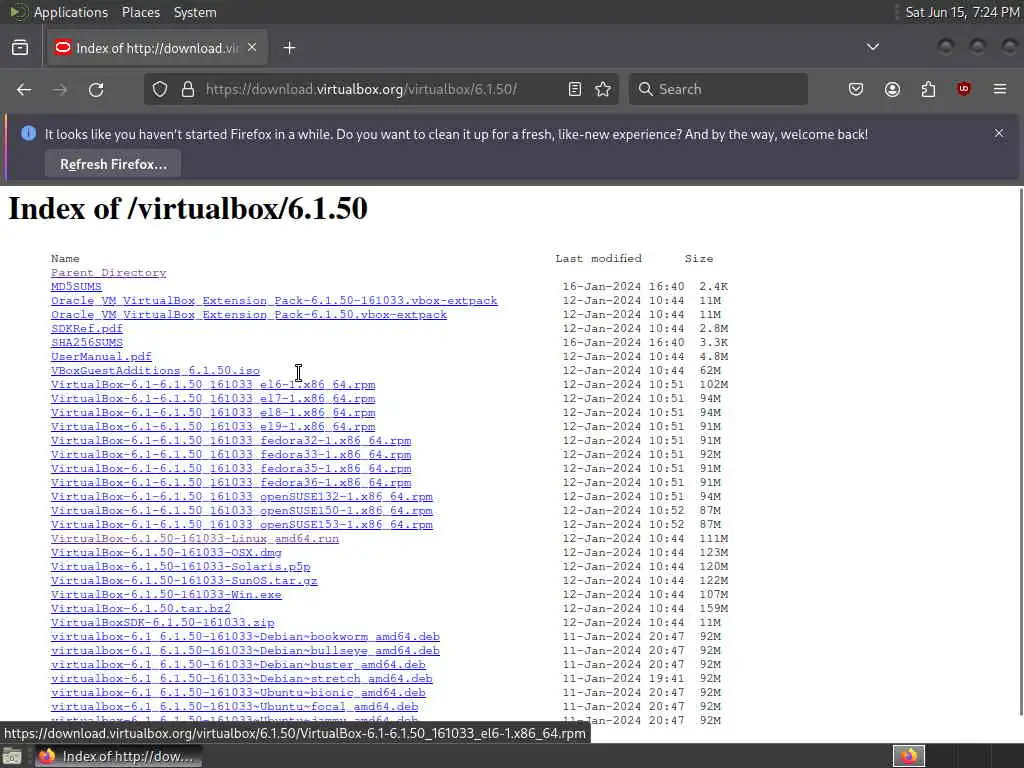Download the el7 x86_64 rpm

[x=213, y=398]
